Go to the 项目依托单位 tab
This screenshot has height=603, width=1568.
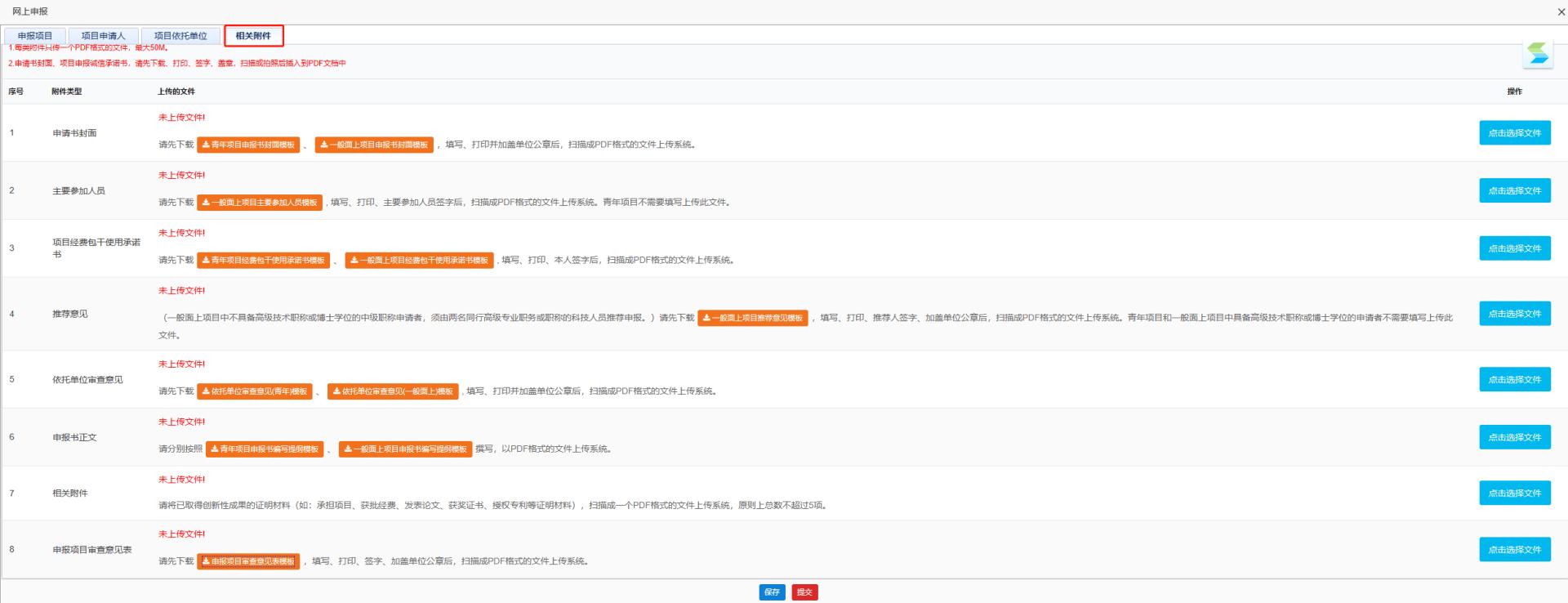pos(180,36)
